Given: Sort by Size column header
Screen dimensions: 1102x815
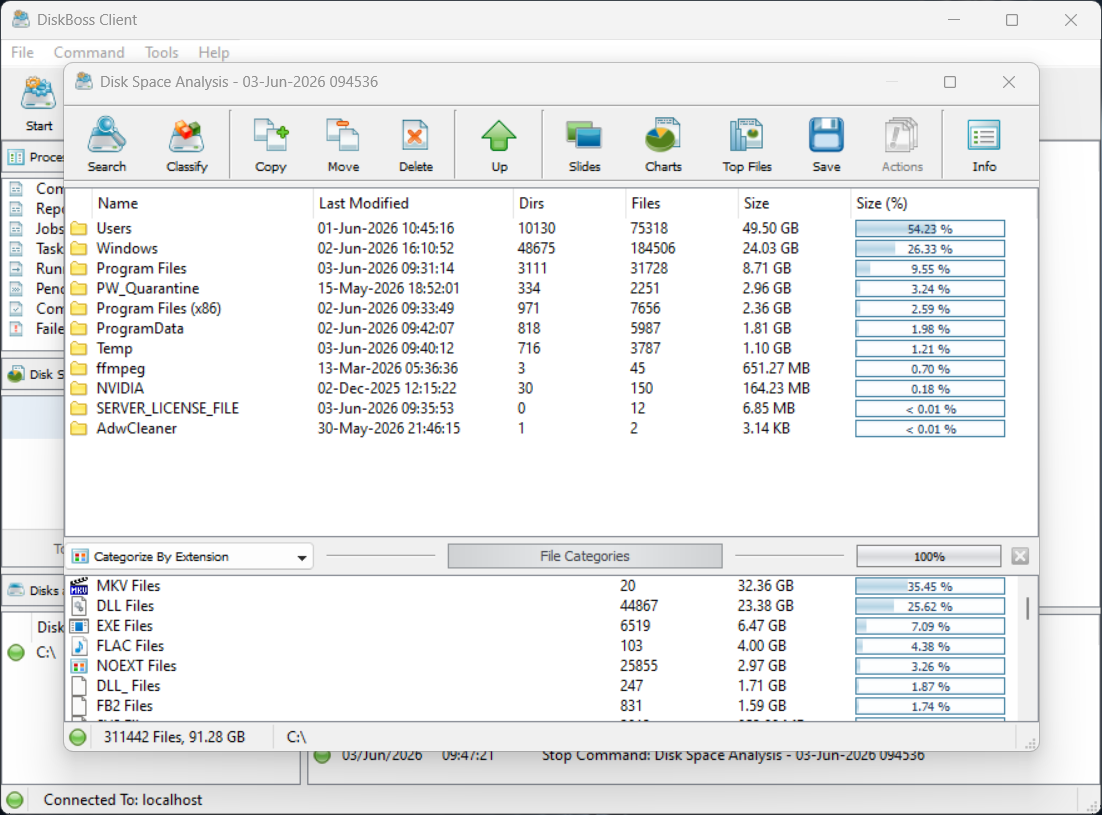Looking at the screenshot, I should coord(794,204).
